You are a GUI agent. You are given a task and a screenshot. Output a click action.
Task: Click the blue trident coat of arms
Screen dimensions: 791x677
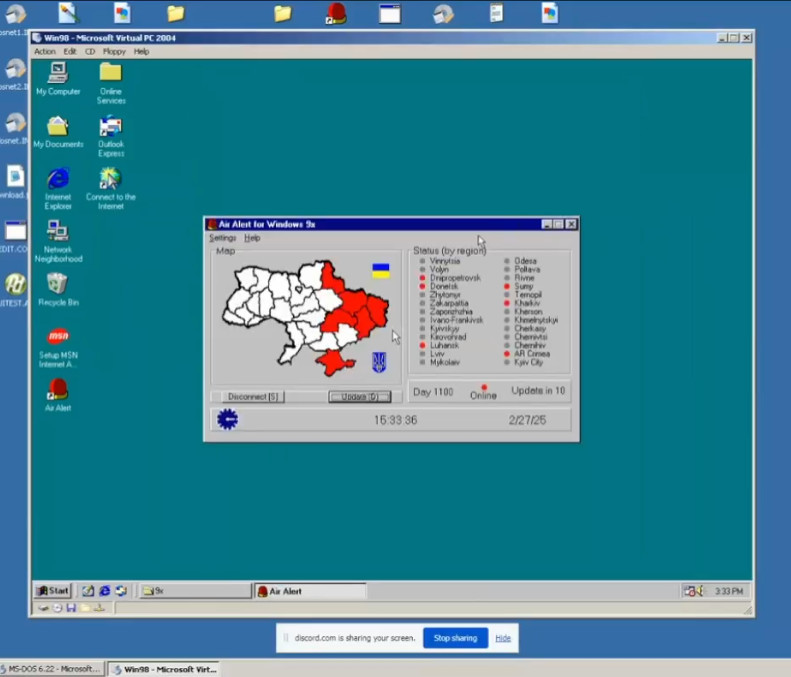point(379,362)
